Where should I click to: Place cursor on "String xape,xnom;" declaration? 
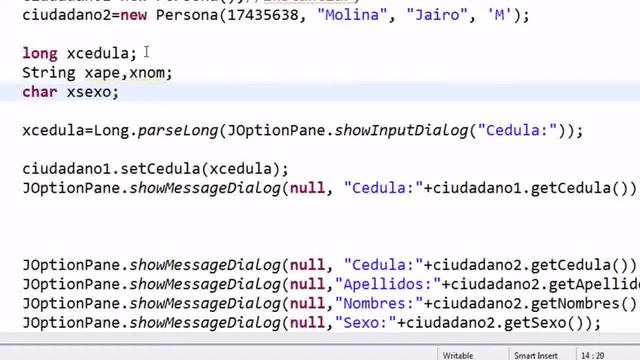click(x=97, y=73)
